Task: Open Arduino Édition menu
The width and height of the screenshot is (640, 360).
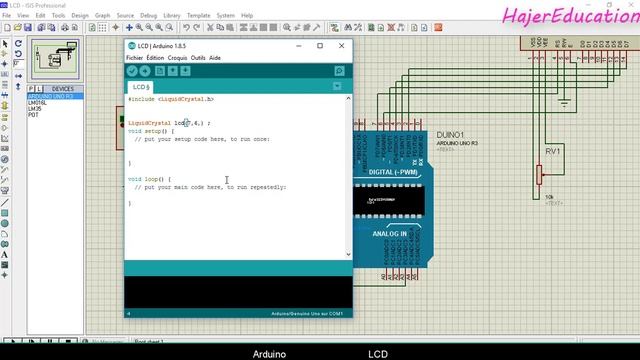Action: (155, 58)
